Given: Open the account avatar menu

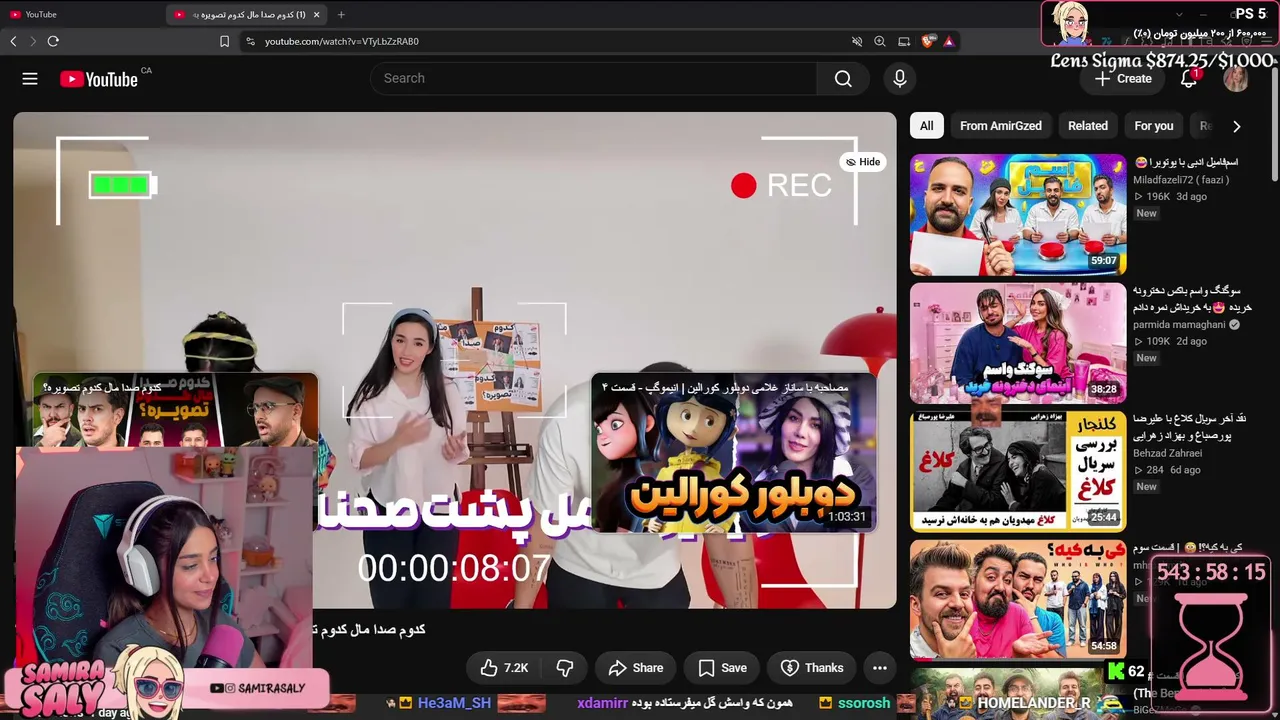Looking at the screenshot, I should [1236, 79].
